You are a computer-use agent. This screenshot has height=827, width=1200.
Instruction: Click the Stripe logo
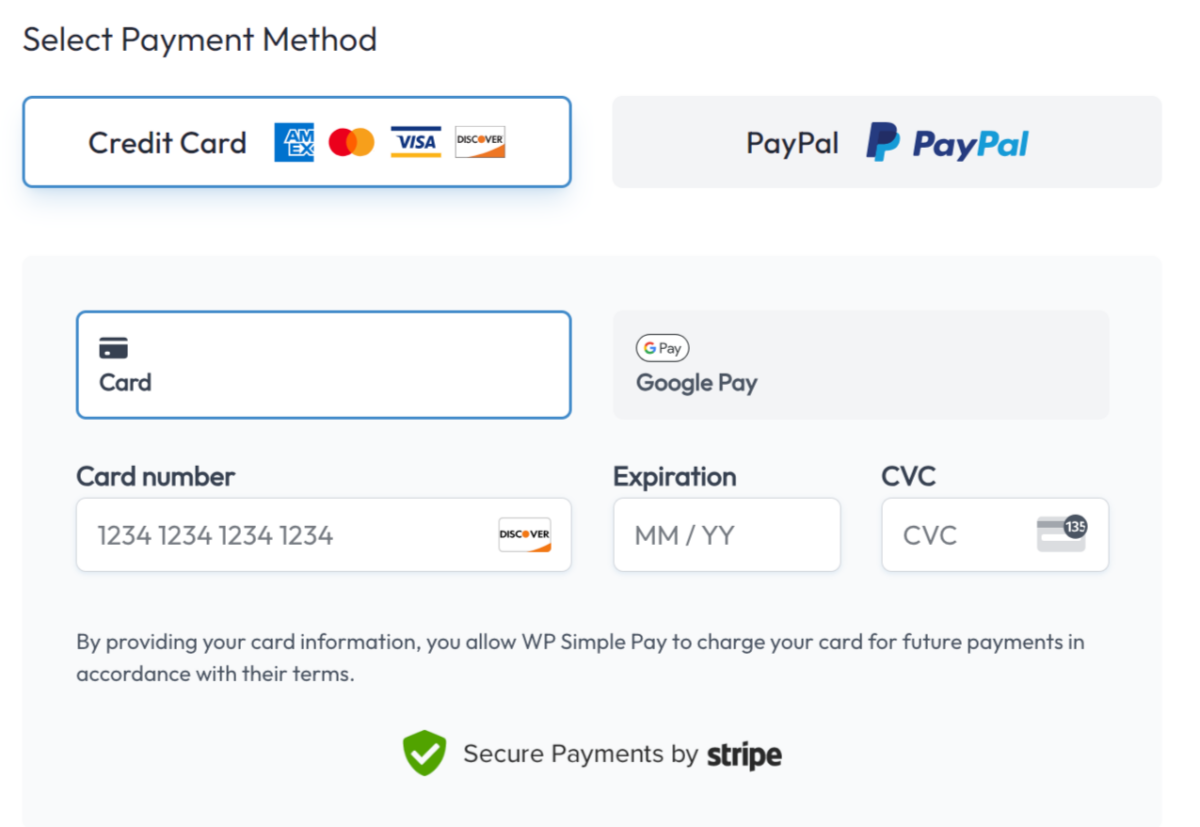click(x=743, y=754)
